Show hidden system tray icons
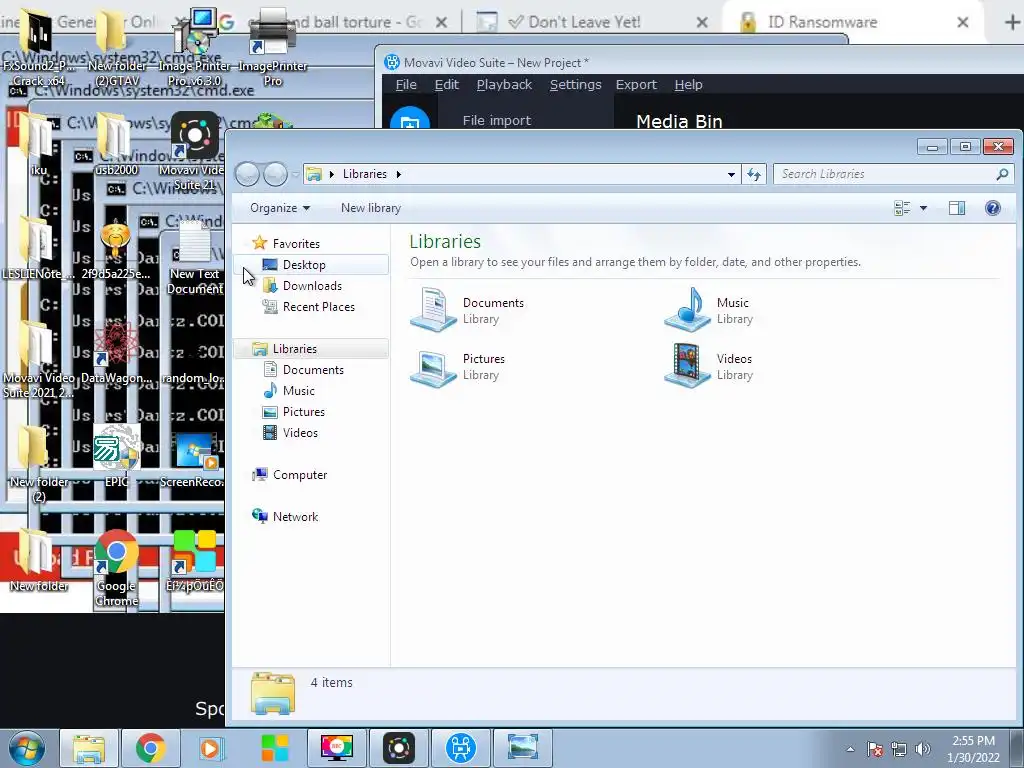1024x768 pixels. click(850, 749)
